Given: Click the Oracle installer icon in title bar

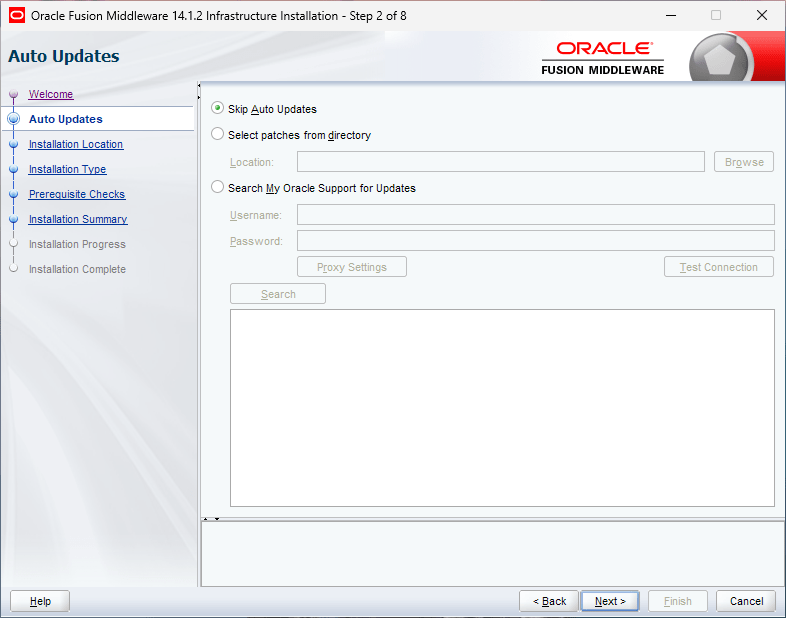Looking at the screenshot, I should click(x=17, y=16).
